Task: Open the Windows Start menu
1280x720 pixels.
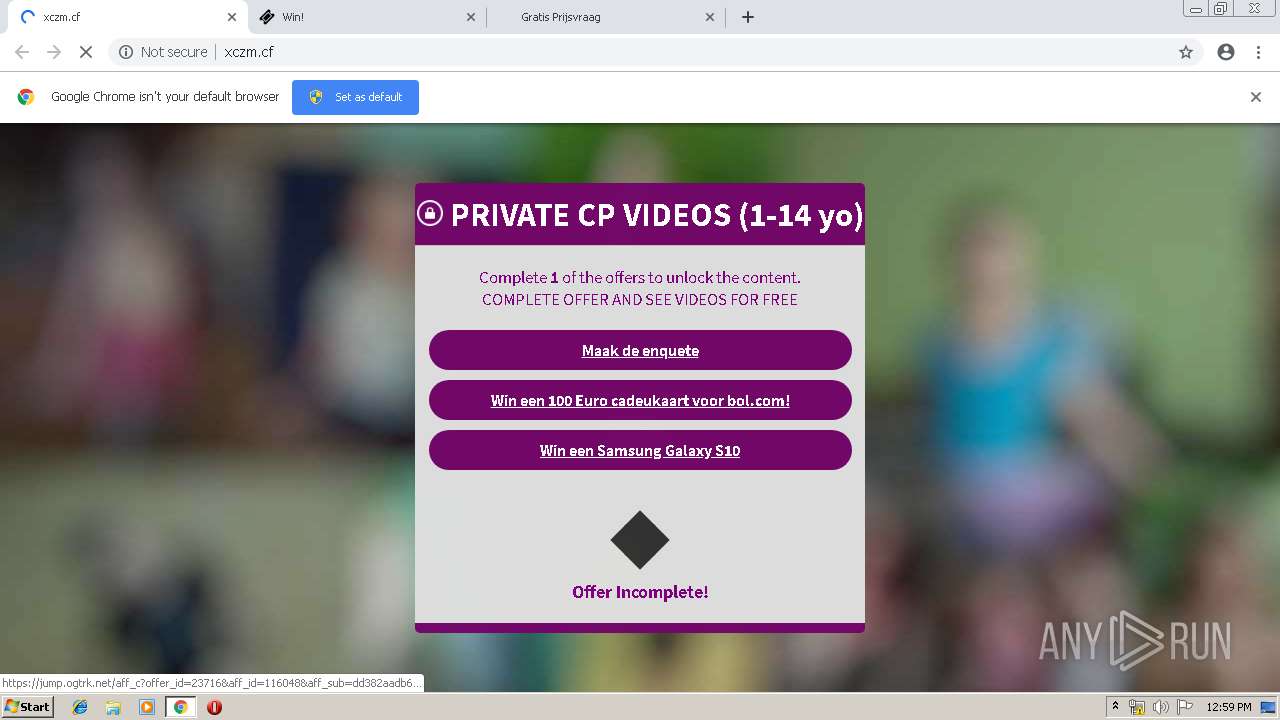Action: 27,707
